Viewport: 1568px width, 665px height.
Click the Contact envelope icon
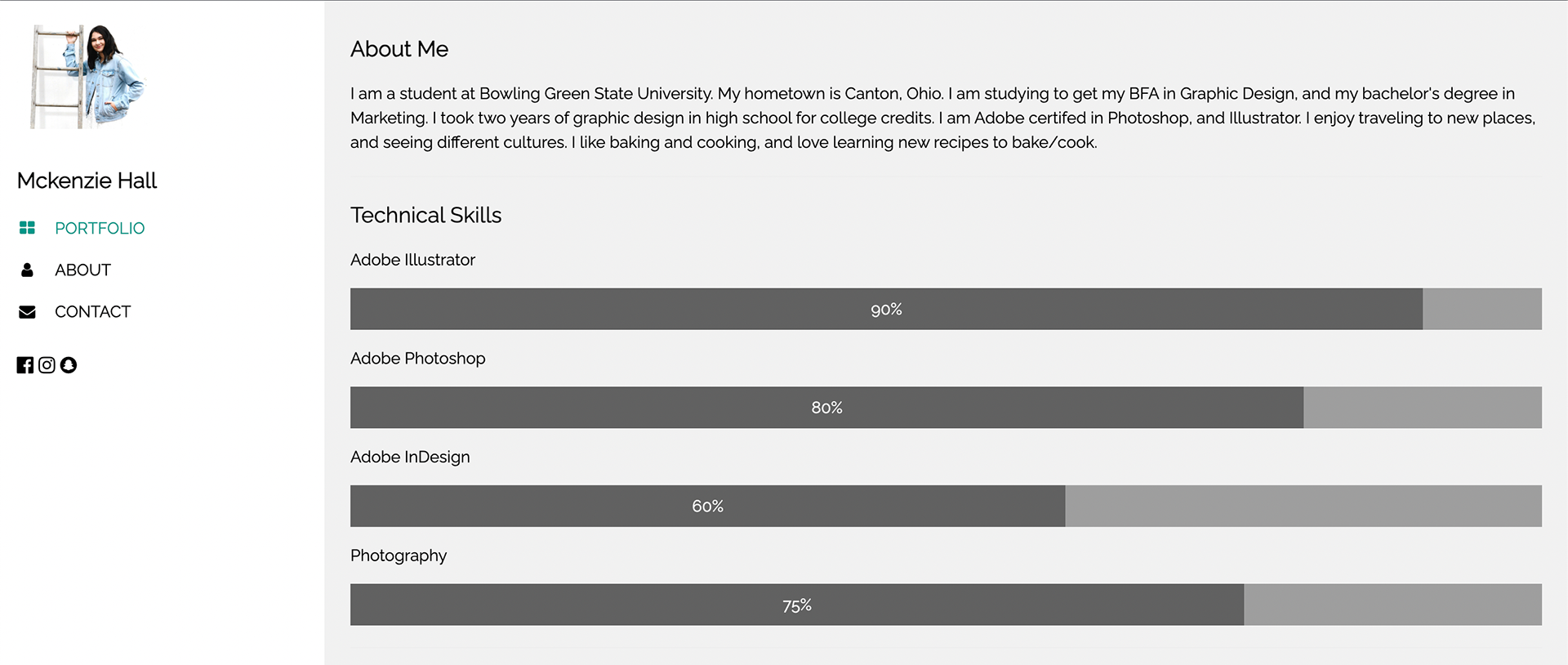27,312
